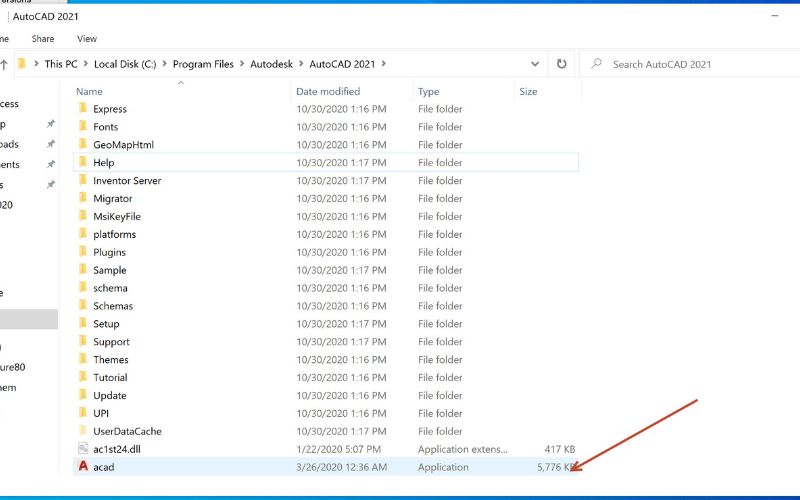Sort by the Name column header
Viewport: 800px width, 500px height.
tap(90, 92)
